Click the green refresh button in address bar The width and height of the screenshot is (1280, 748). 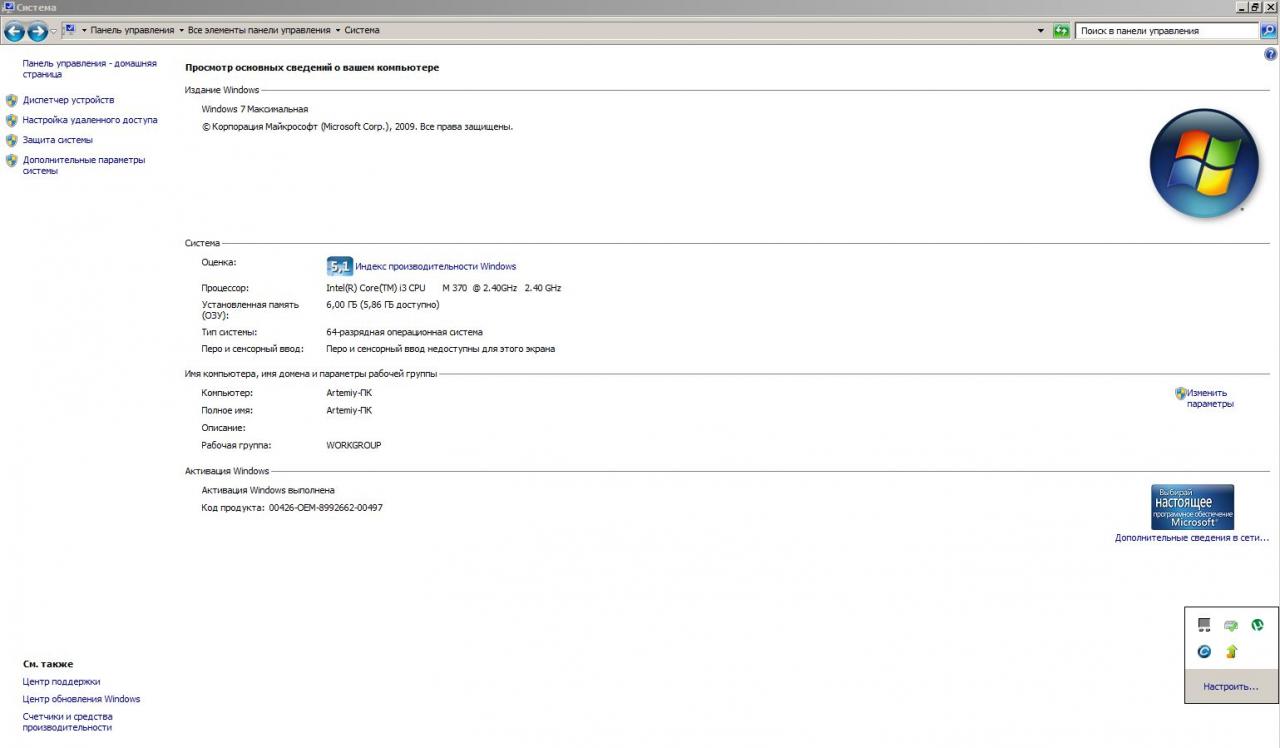coord(1061,31)
